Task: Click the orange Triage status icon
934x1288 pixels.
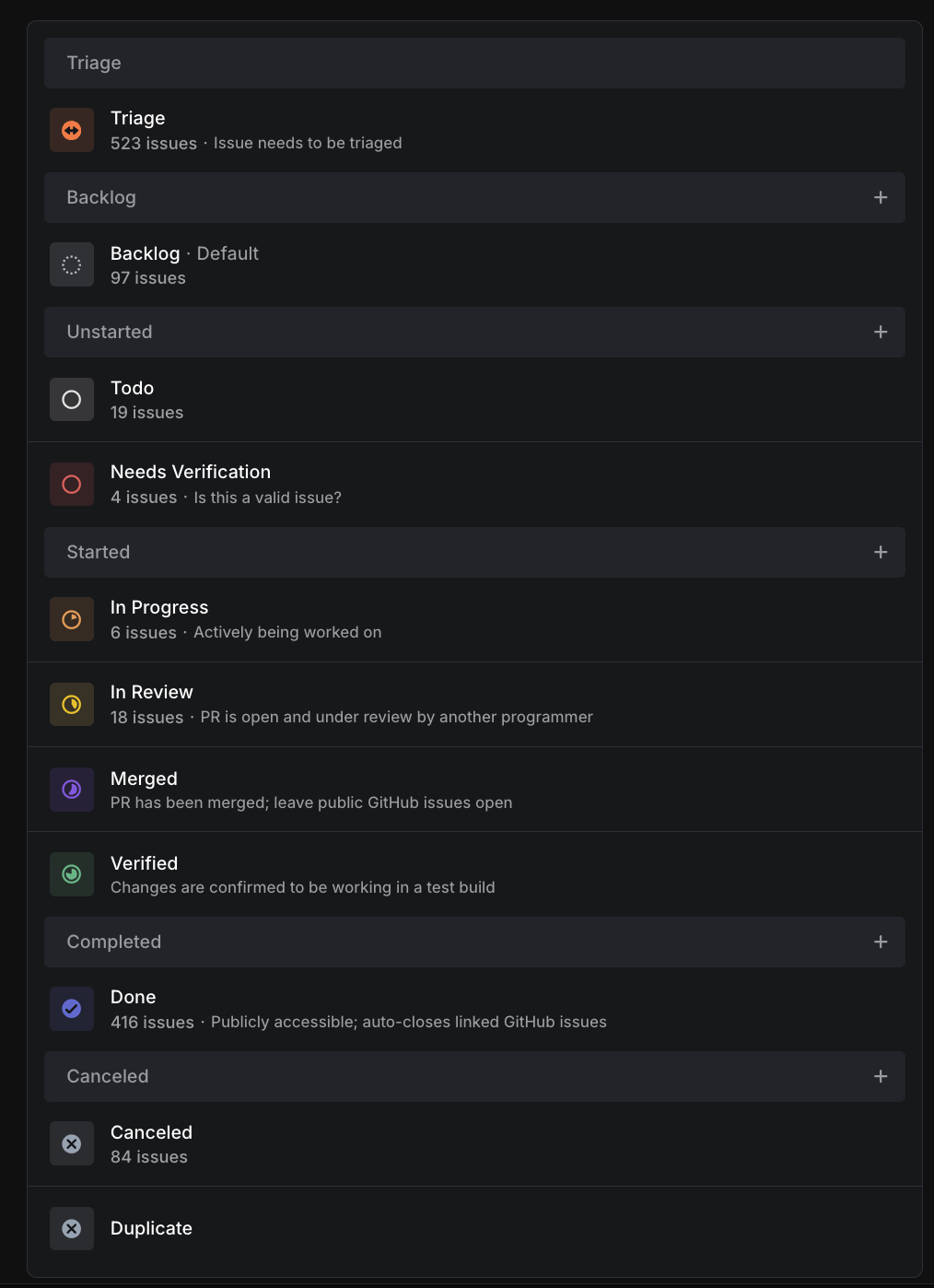Action: tap(72, 130)
